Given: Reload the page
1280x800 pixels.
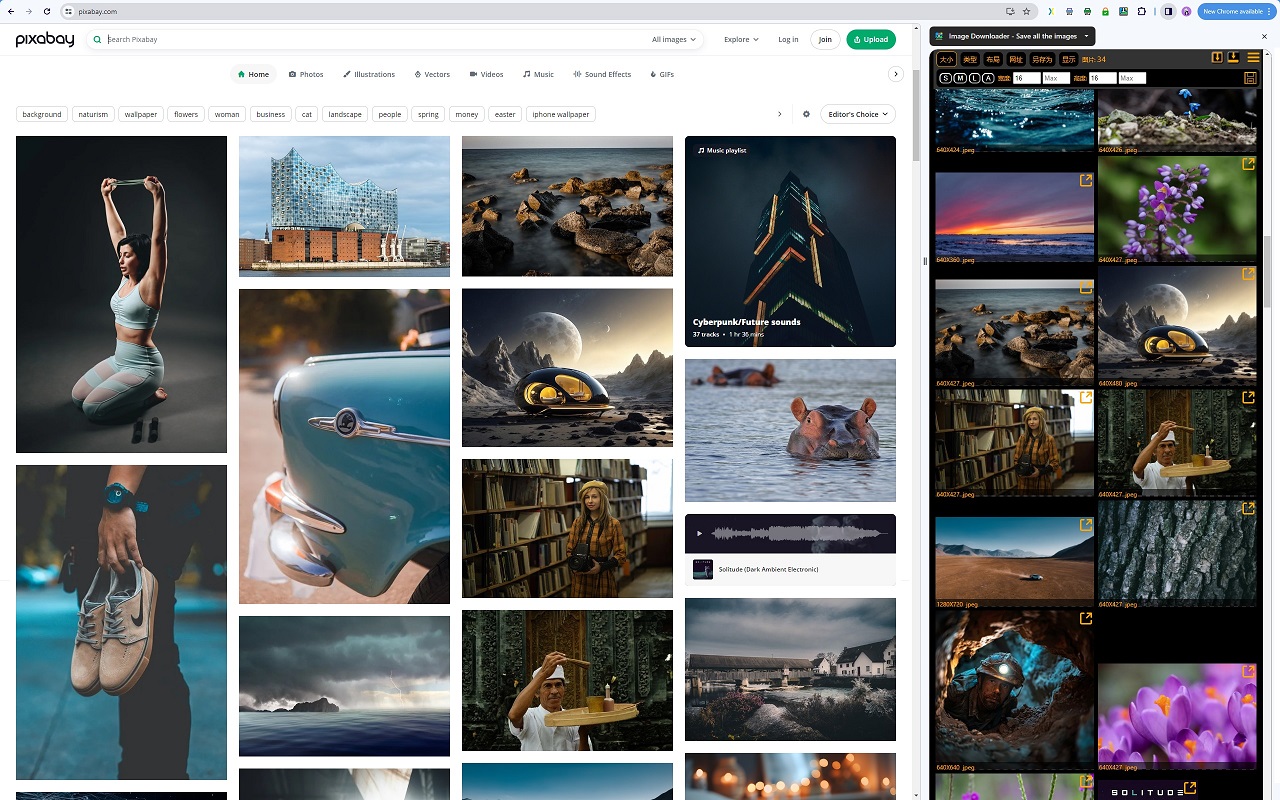Looking at the screenshot, I should [46, 11].
